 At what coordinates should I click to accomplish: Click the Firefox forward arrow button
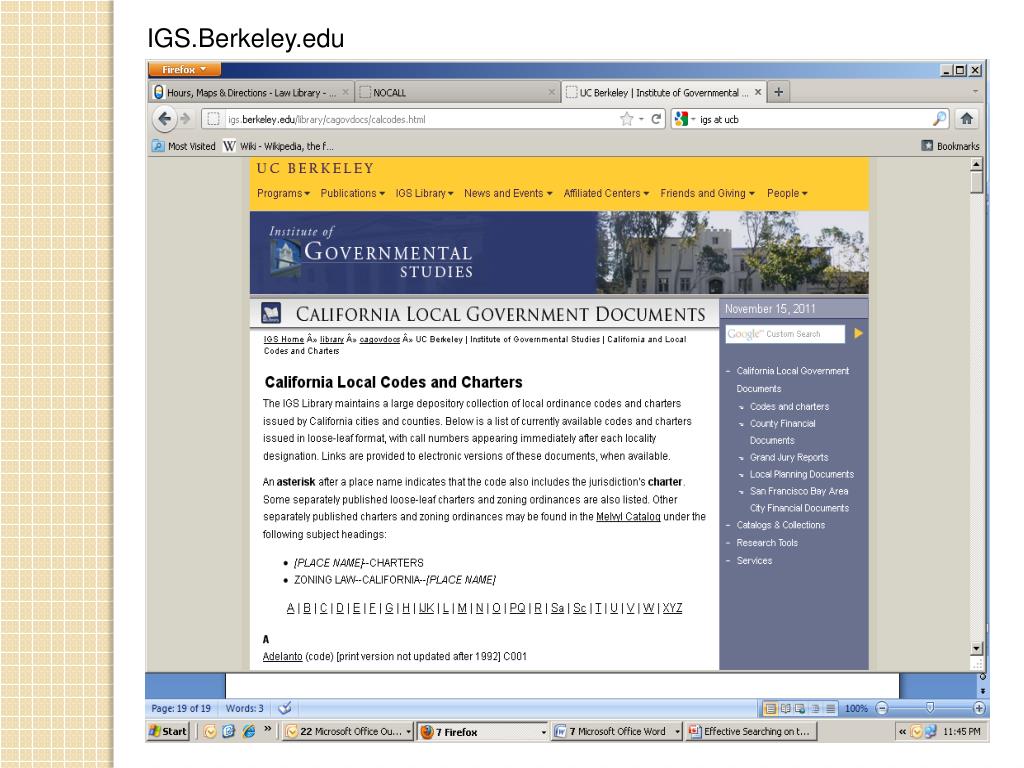[185, 119]
